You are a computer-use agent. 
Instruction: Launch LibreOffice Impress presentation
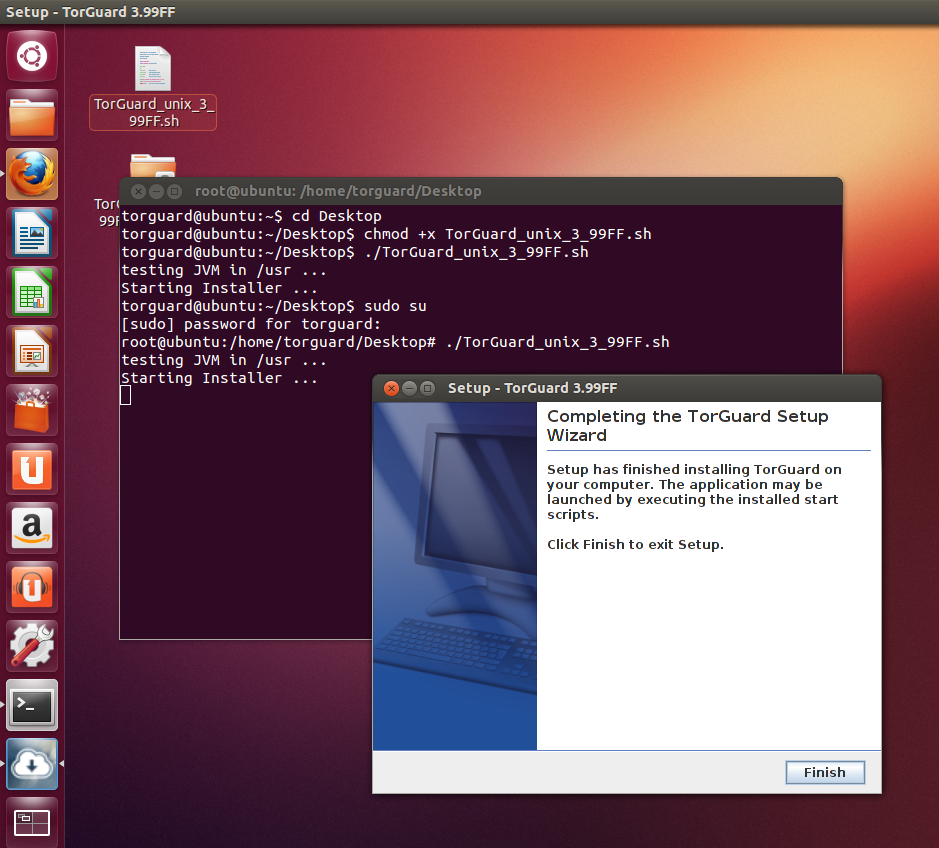tap(32, 352)
